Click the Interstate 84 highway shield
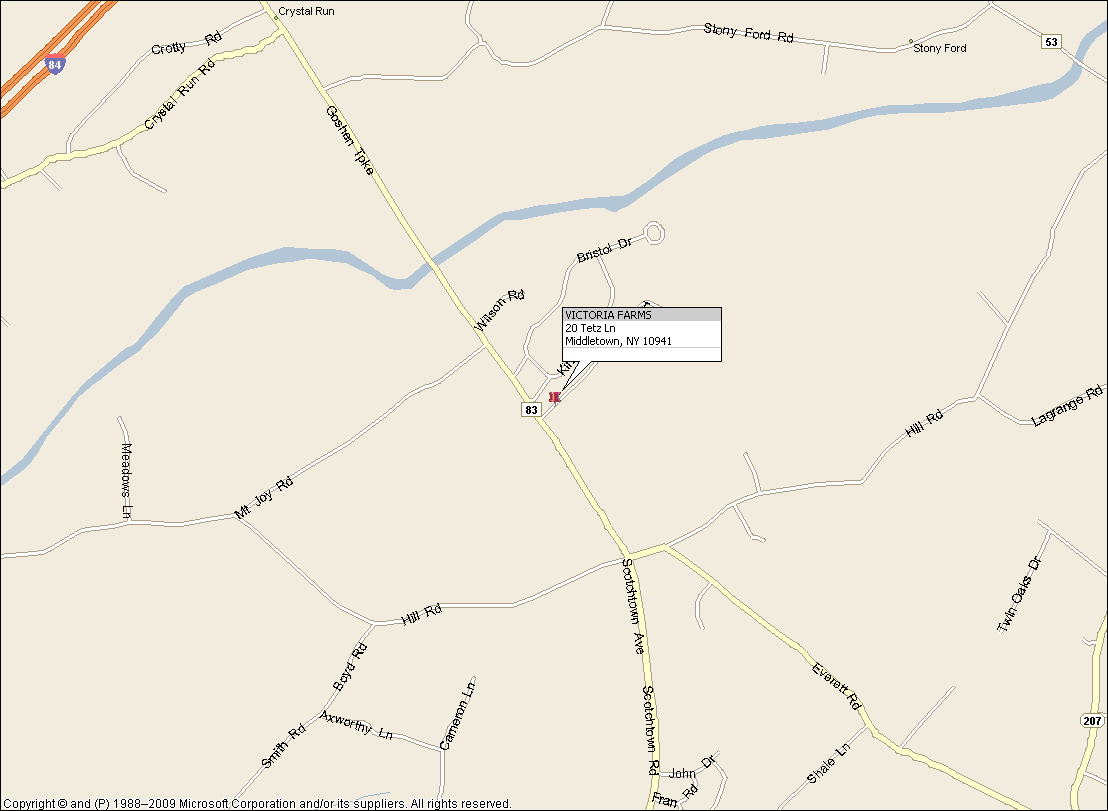1108x811 pixels. (x=55, y=64)
